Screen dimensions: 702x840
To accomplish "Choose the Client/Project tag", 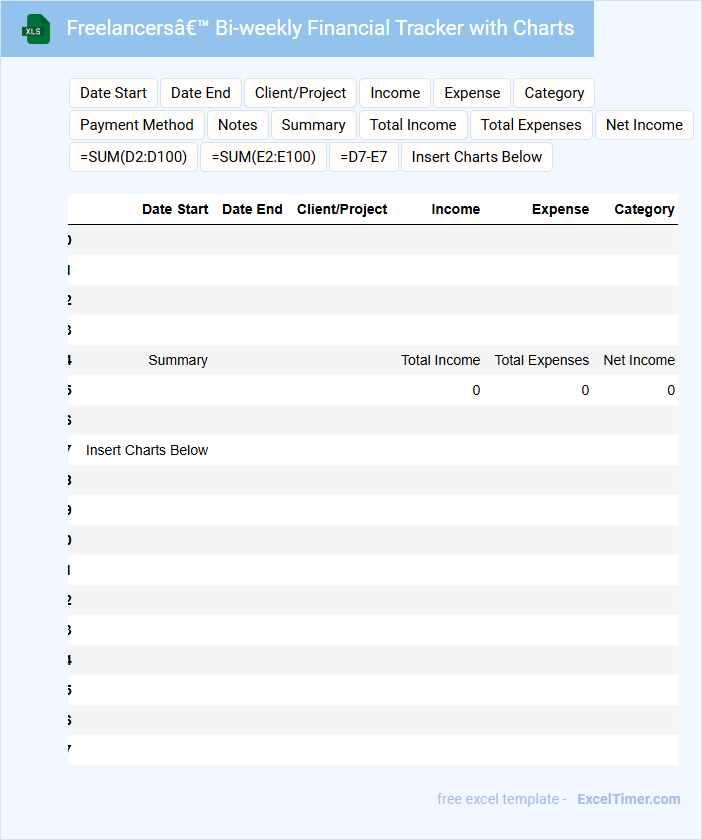I will point(300,93).
